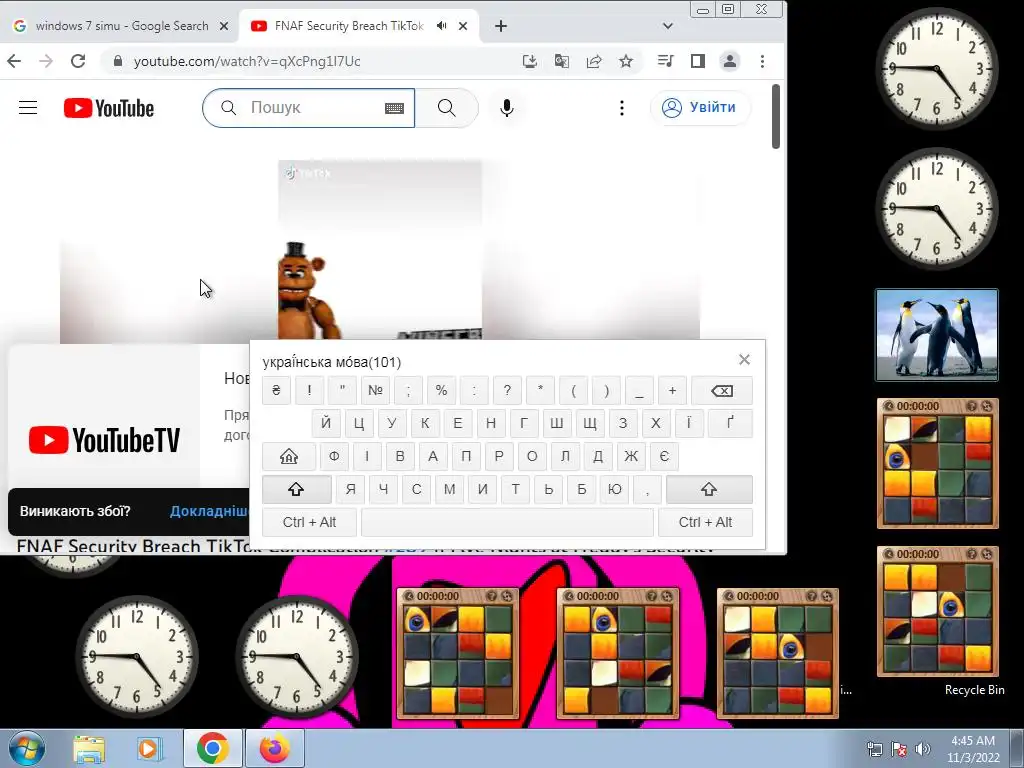Click the Recycle Bin desktop label
Screen dimensions: 1024x768
tap(974, 690)
